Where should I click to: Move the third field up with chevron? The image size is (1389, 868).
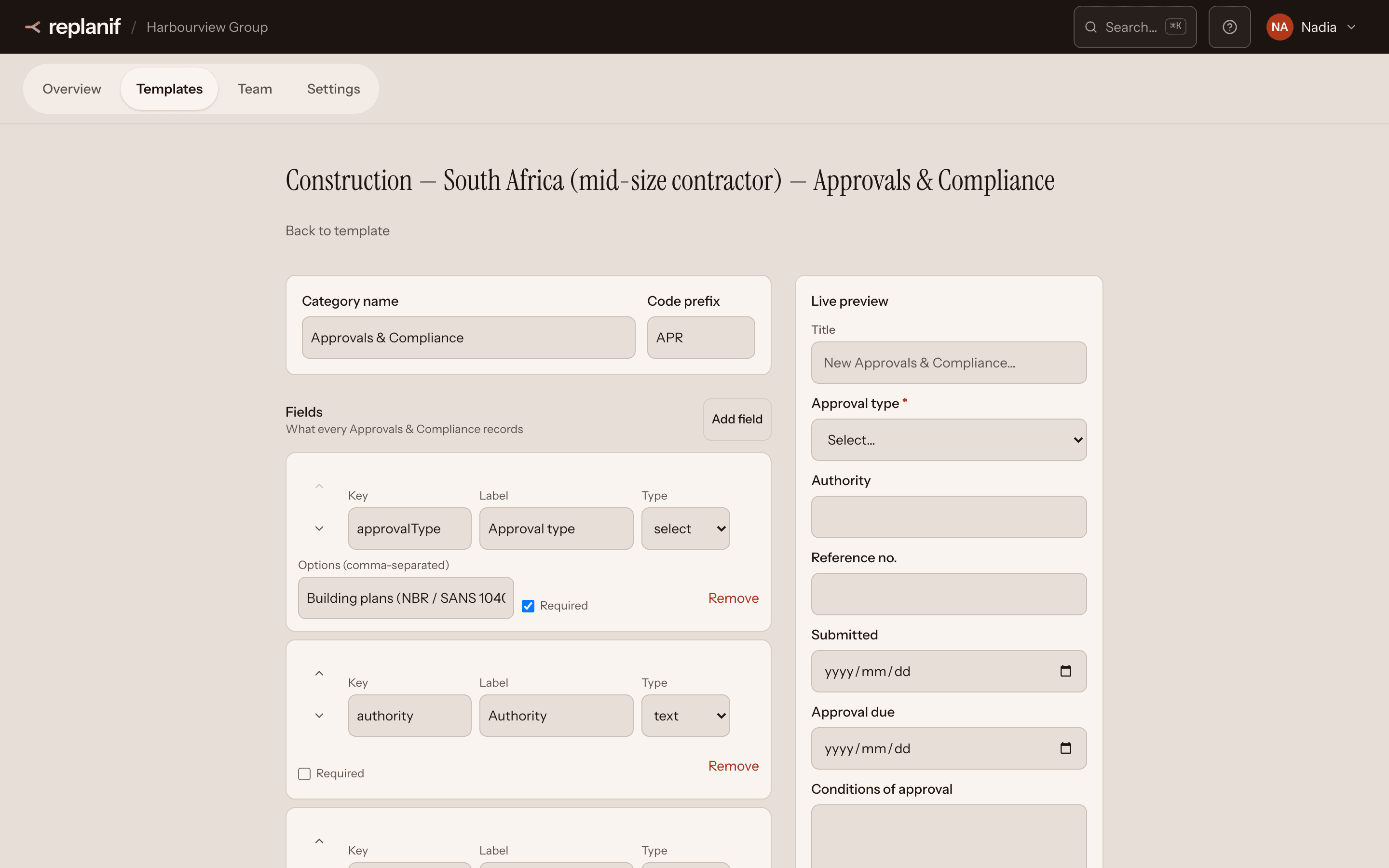click(x=319, y=841)
